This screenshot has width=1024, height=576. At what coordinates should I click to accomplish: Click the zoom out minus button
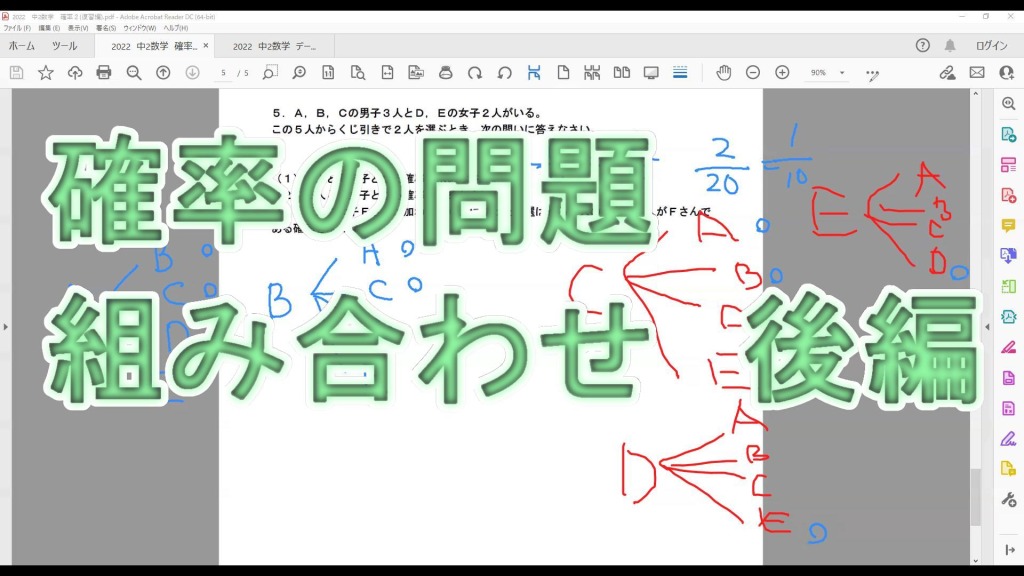tap(753, 73)
